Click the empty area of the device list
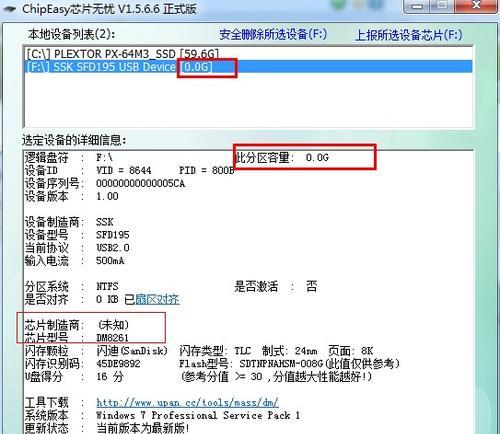Screen dimensions: 500x434 pyautogui.click(x=249, y=99)
